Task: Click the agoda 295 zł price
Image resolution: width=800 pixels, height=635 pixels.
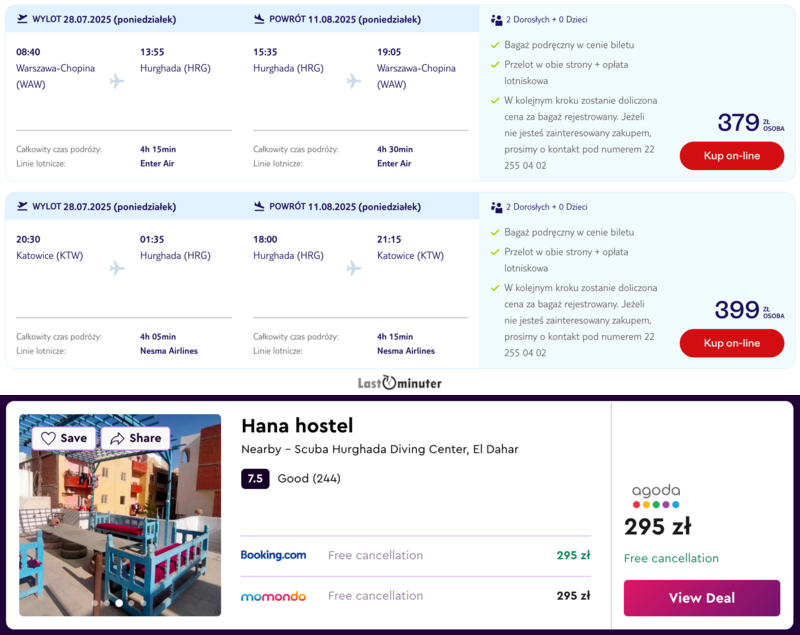Action: click(658, 527)
